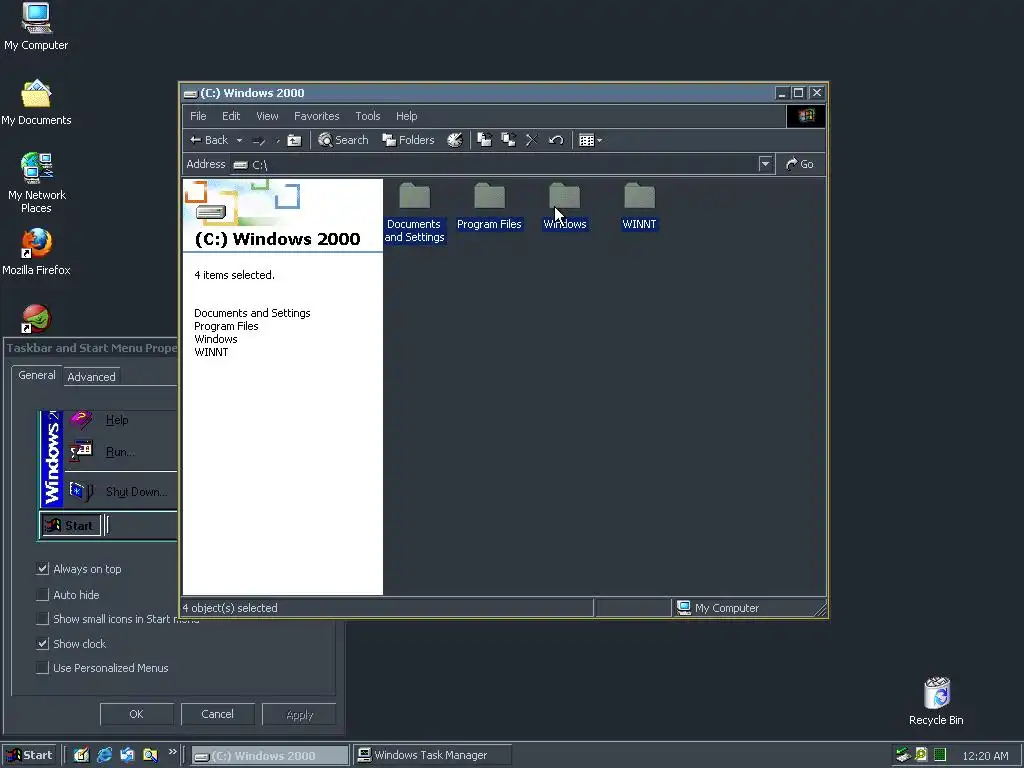Click the taskbar Start button
The image size is (1024, 768).
(x=29, y=755)
